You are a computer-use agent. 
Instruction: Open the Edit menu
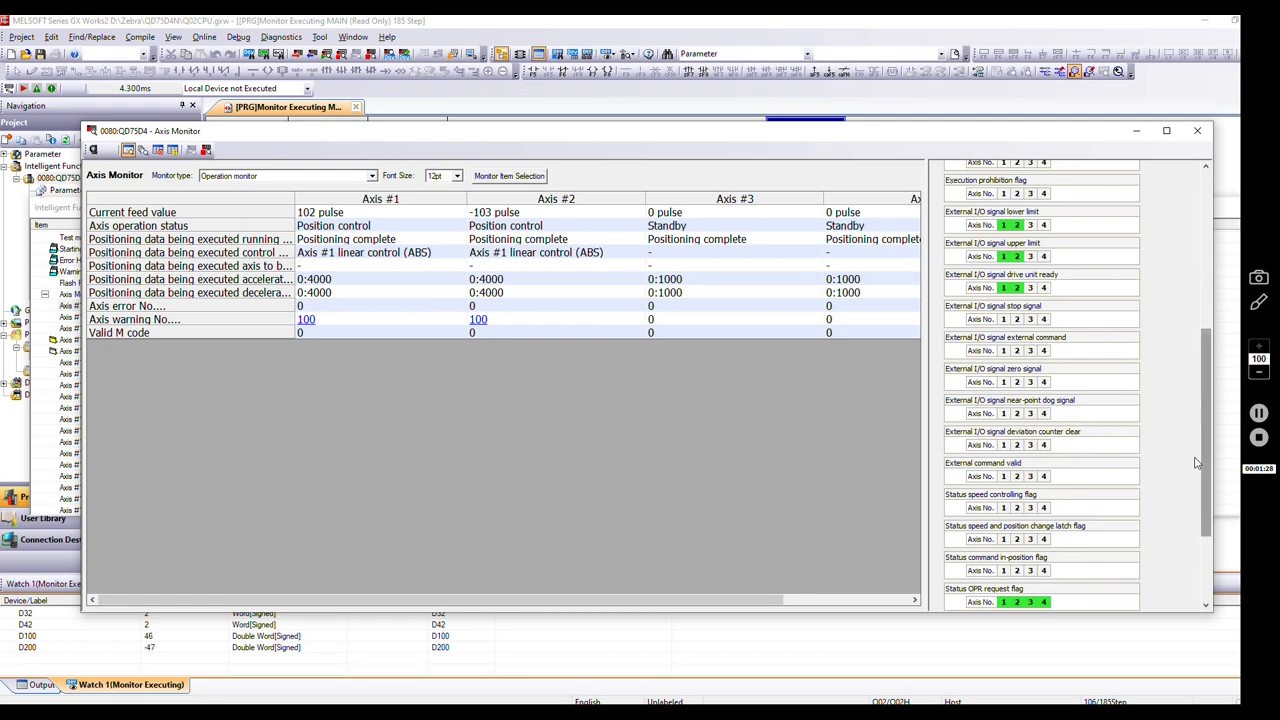51,37
